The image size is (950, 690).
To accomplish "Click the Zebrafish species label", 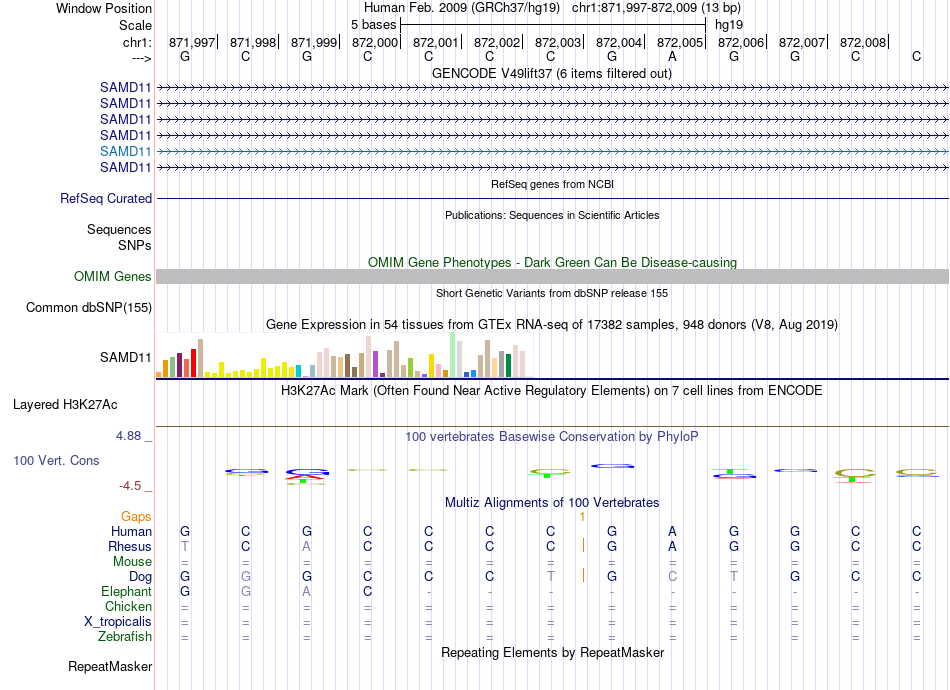I will click(125, 636).
